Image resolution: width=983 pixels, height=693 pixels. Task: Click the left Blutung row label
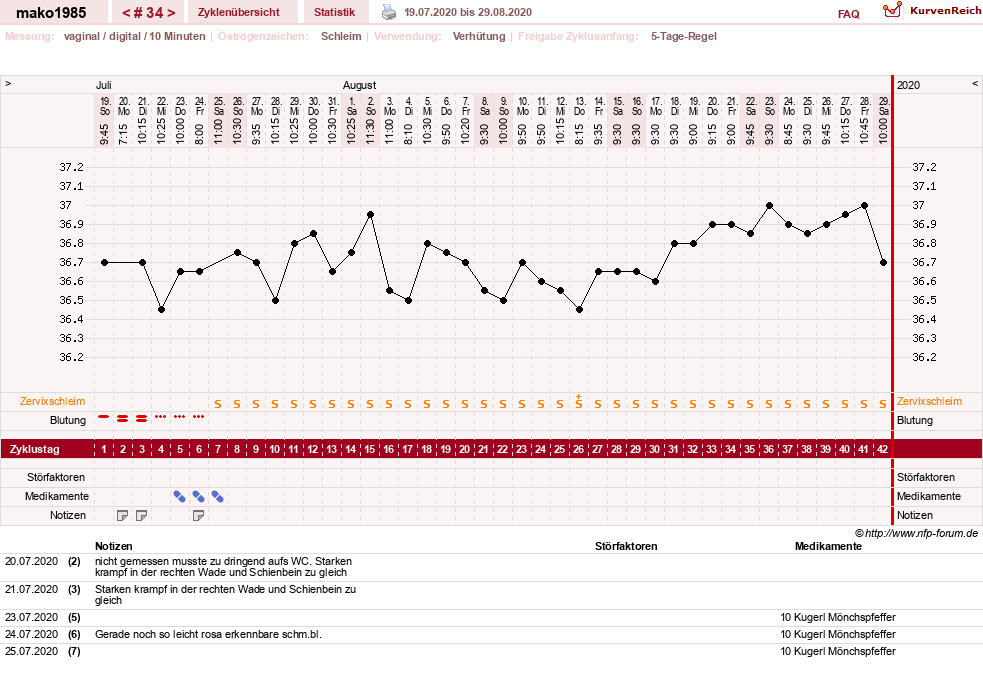tap(68, 420)
